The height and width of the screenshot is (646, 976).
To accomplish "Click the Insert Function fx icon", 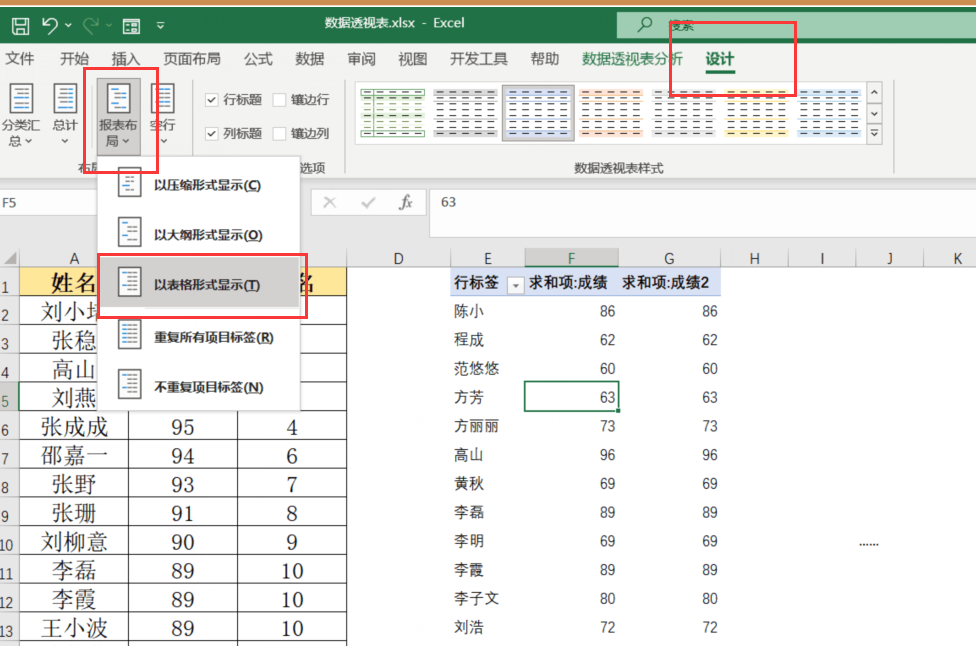I will click(x=406, y=202).
